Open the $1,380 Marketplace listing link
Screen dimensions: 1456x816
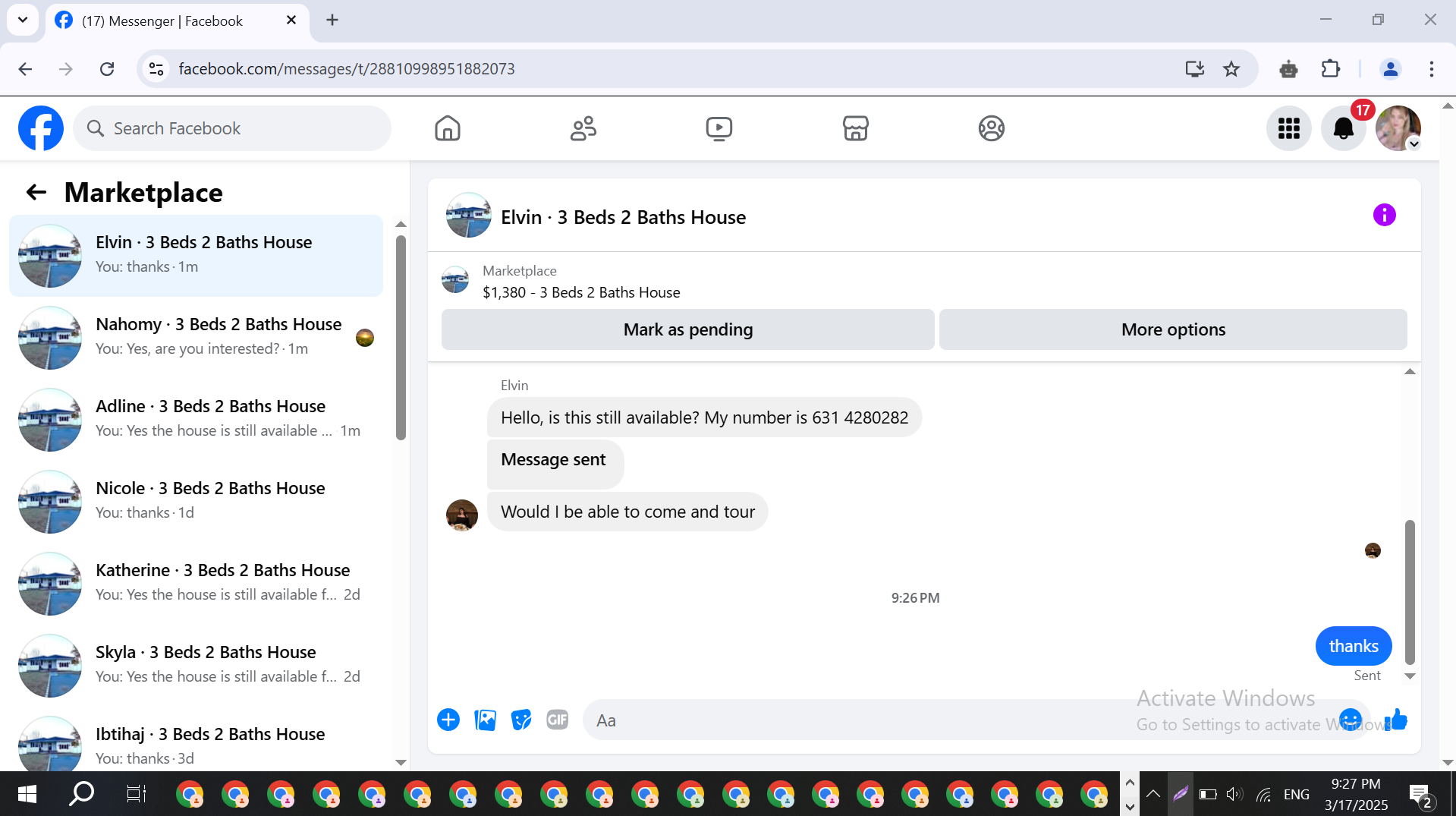pyautogui.click(x=581, y=292)
